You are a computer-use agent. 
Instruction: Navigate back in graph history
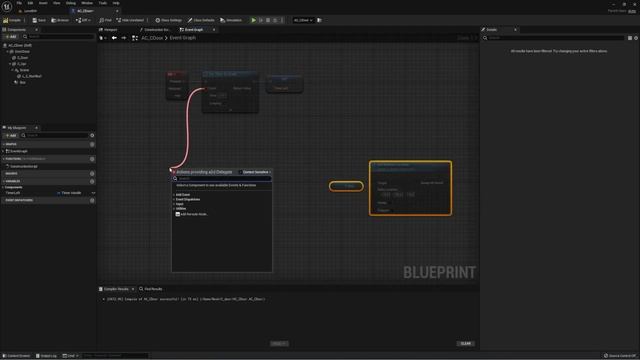pyautogui.click(x=114, y=38)
